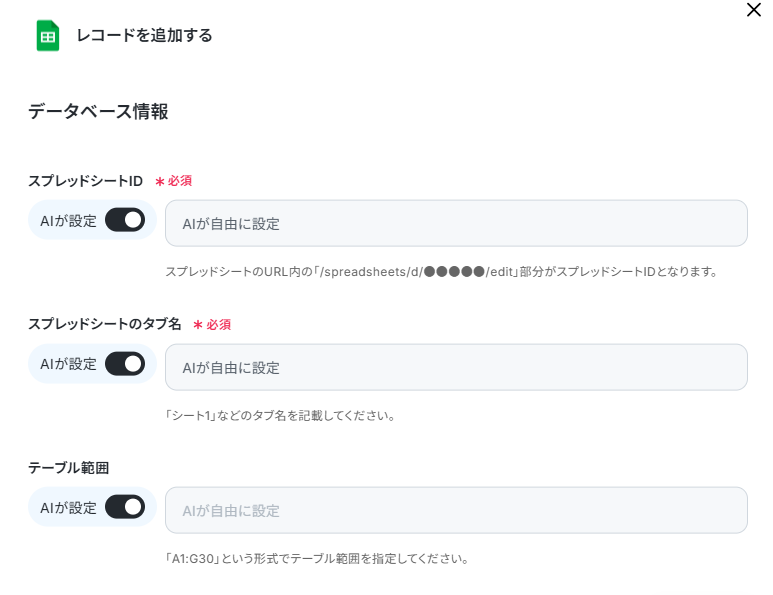Click the スプレッドシートID field label

[x=85, y=181]
